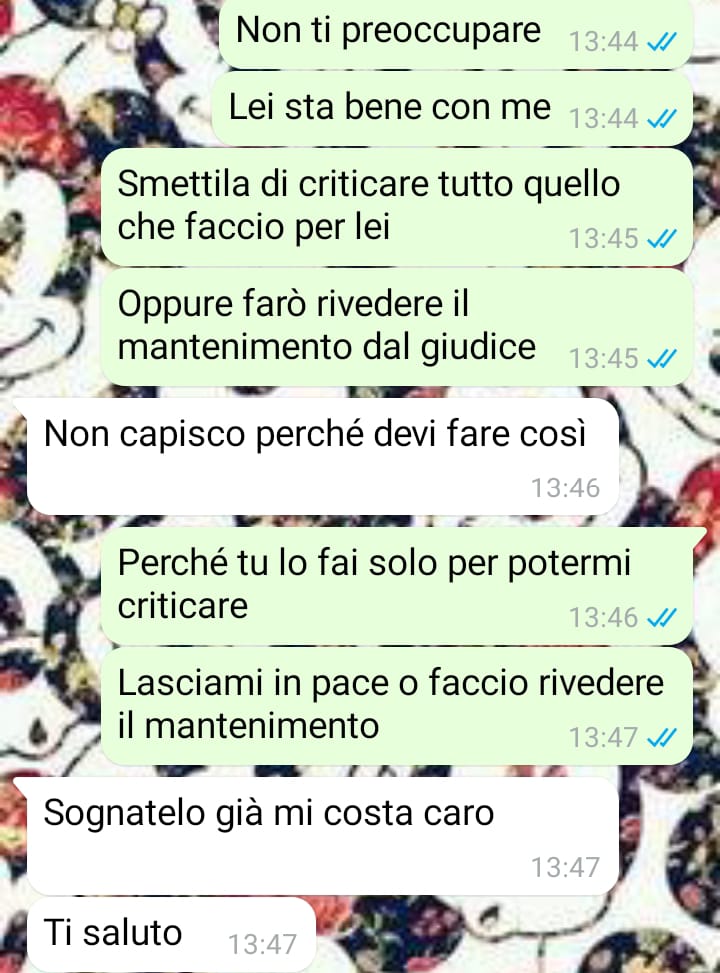Tap the double-check icon on "Smettila di criticare" message
720x973 pixels.
(662, 239)
